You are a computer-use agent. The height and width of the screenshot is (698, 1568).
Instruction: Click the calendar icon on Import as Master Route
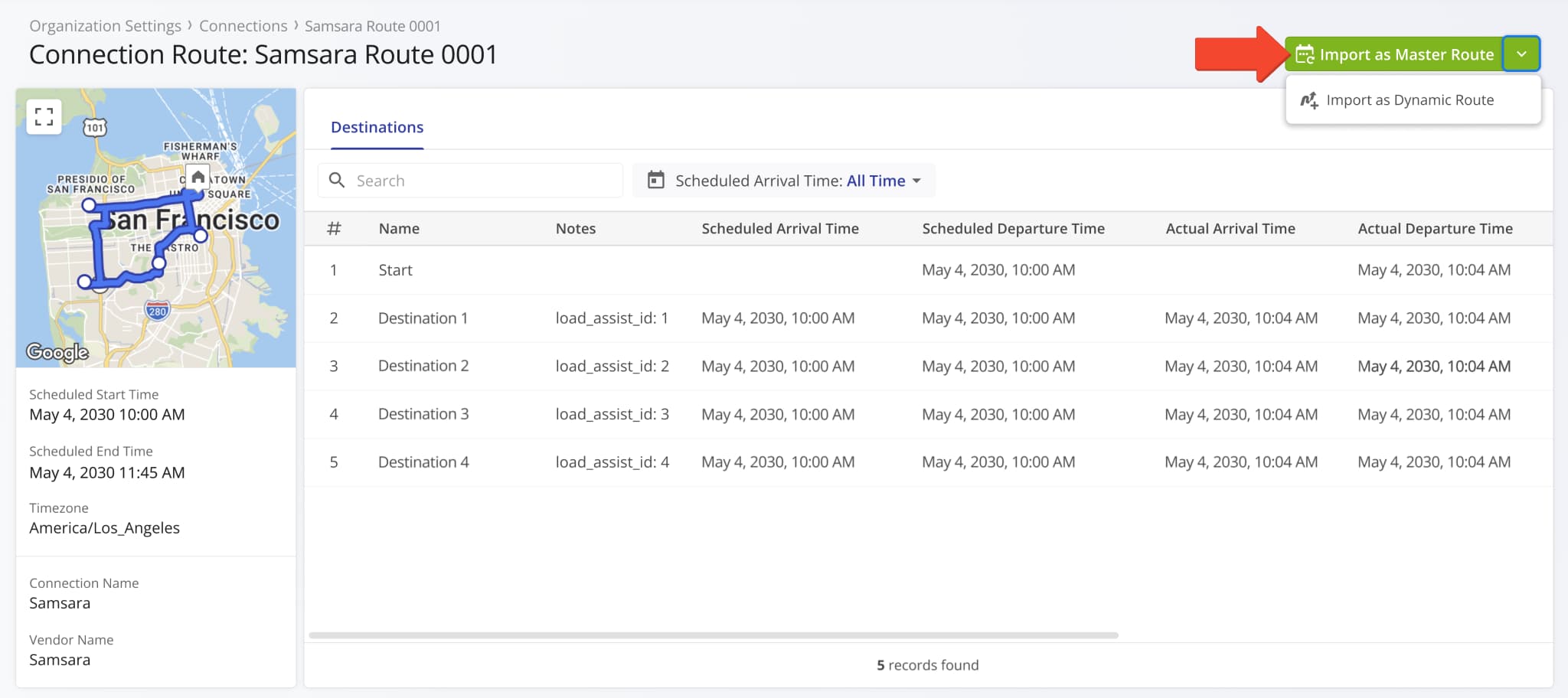click(1305, 54)
